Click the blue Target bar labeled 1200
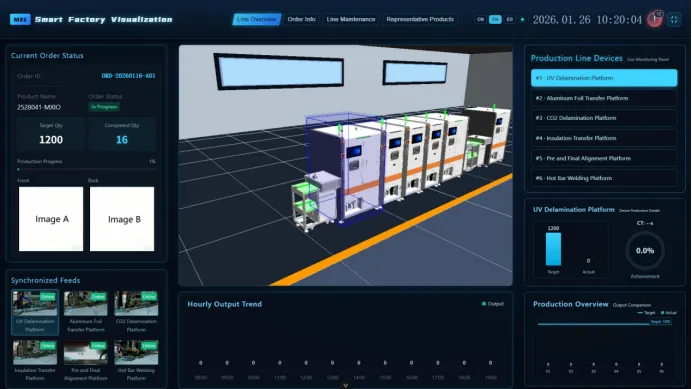 point(553,249)
